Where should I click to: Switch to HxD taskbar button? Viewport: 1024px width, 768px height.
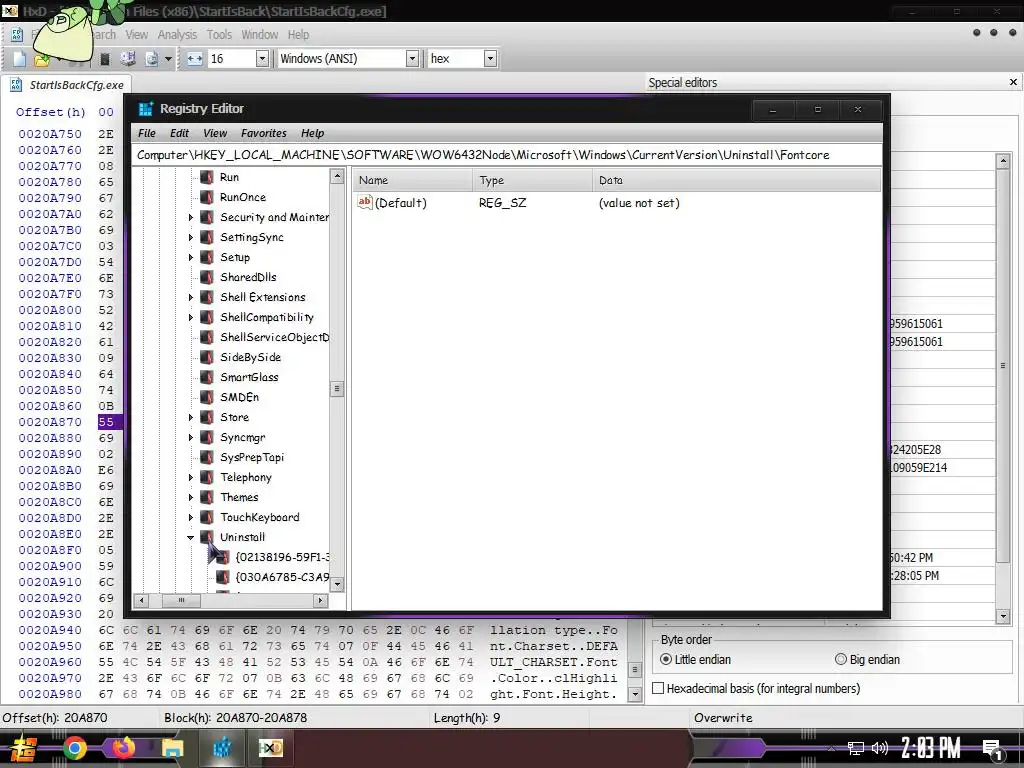(270, 748)
